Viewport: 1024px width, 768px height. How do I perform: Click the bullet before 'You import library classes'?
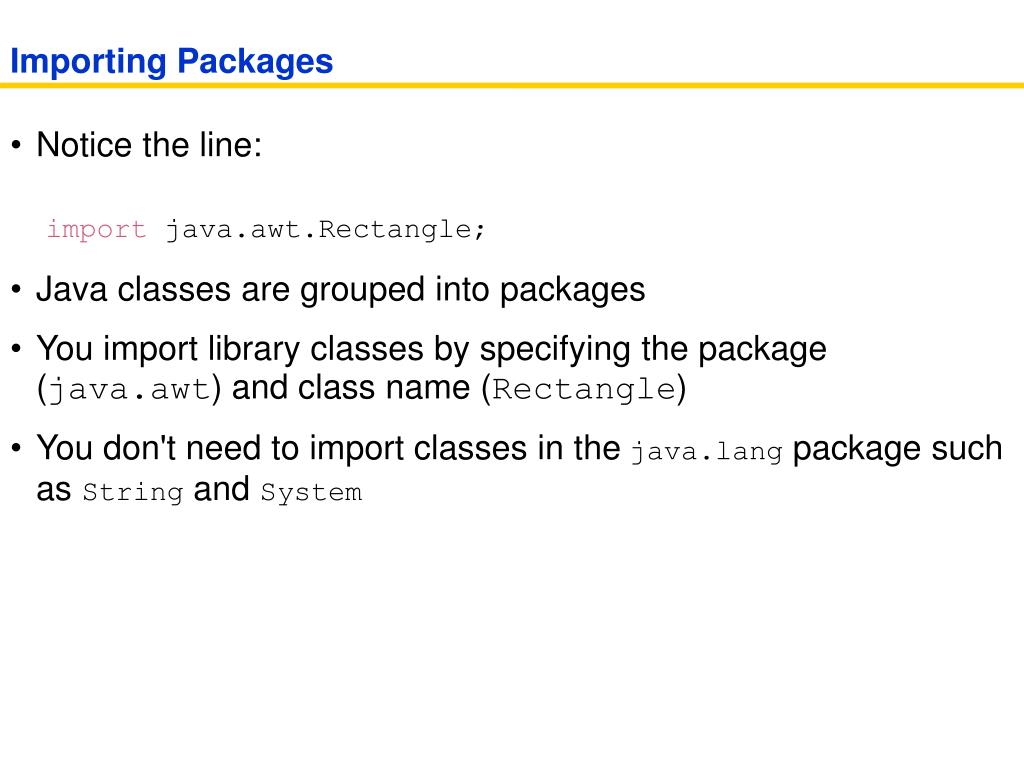coord(16,349)
